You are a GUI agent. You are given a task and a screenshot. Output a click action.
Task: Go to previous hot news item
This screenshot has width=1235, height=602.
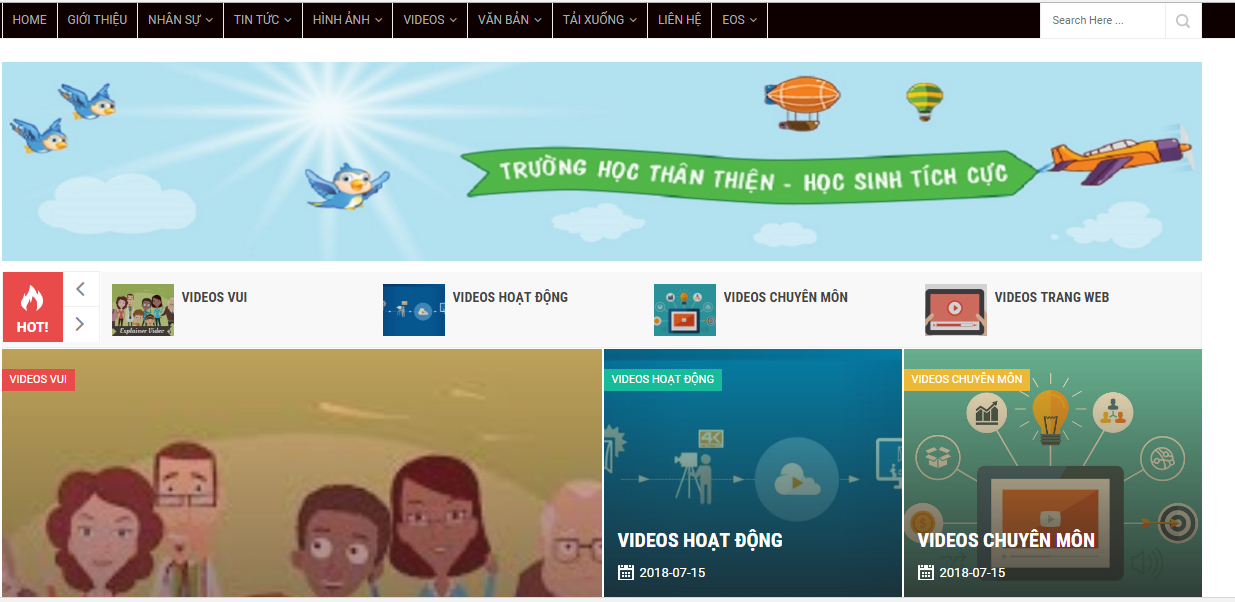[x=81, y=289]
